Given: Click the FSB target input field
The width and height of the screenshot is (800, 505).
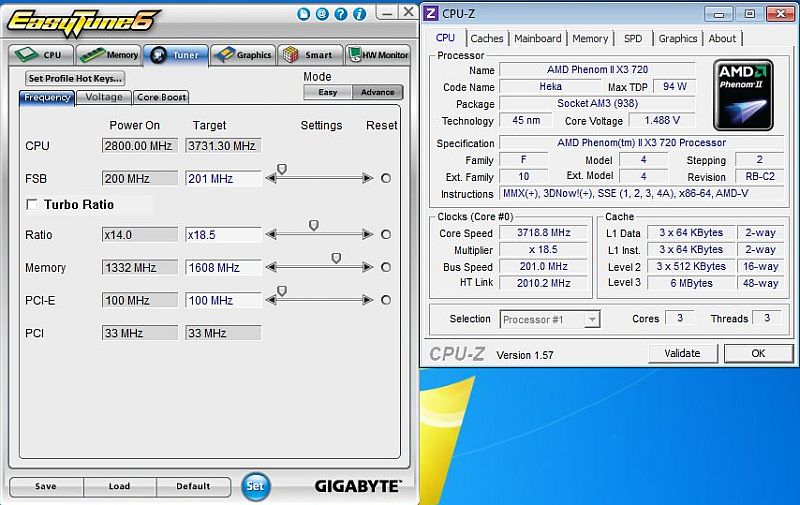Looking at the screenshot, I should (x=222, y=178).
